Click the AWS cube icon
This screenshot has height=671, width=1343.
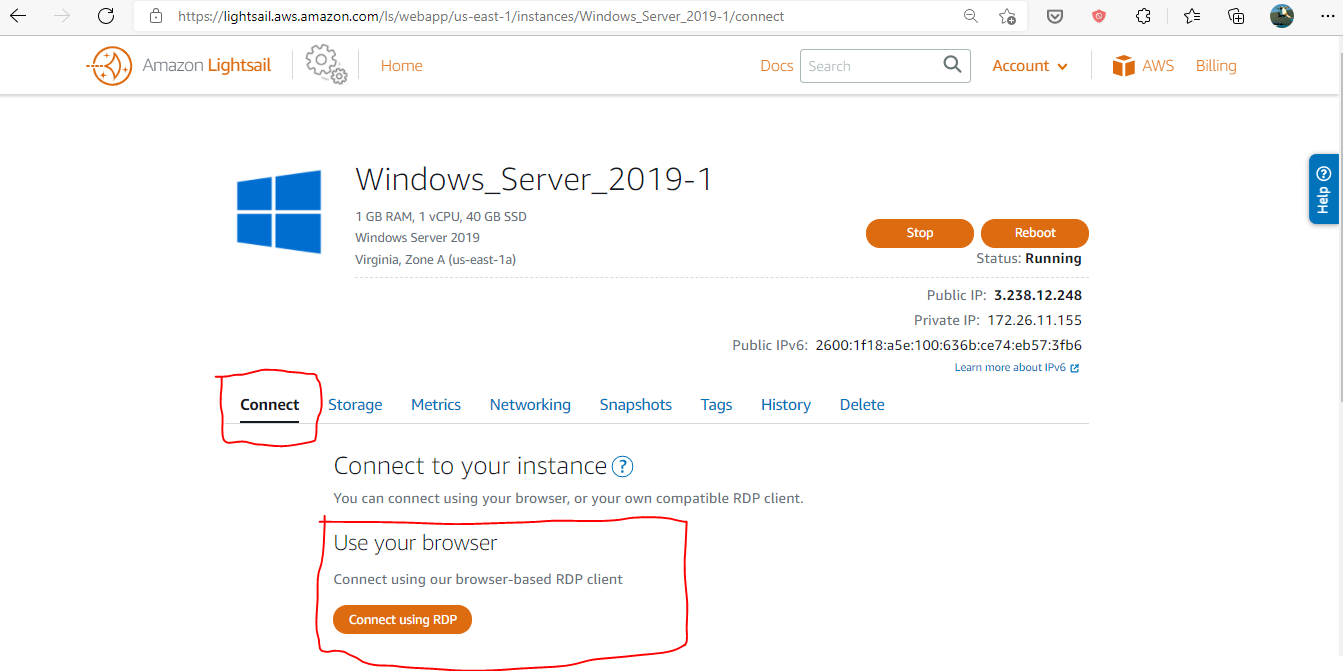tap(1124, 66)
